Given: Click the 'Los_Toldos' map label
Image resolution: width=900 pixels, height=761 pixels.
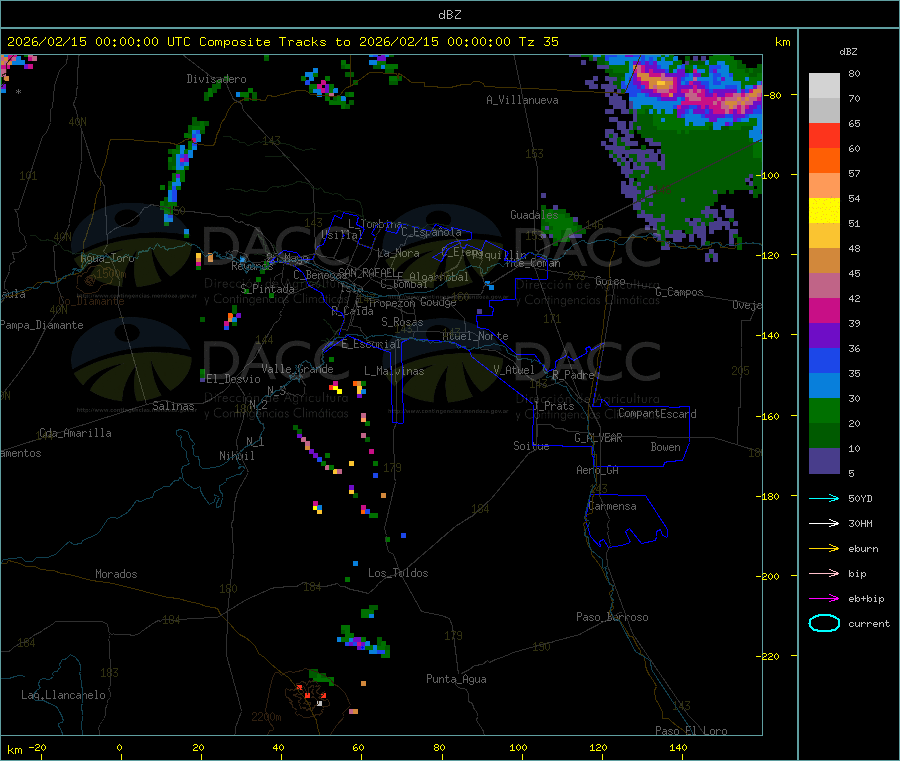Looking at the screenshot, I should click(398, 573).
